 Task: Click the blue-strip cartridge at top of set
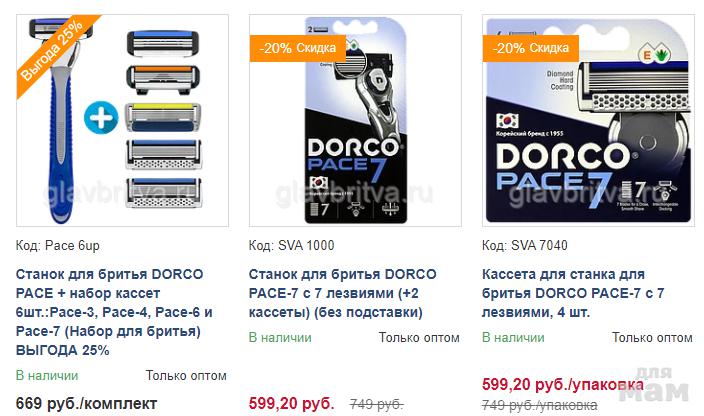click(x=163, y=44)
